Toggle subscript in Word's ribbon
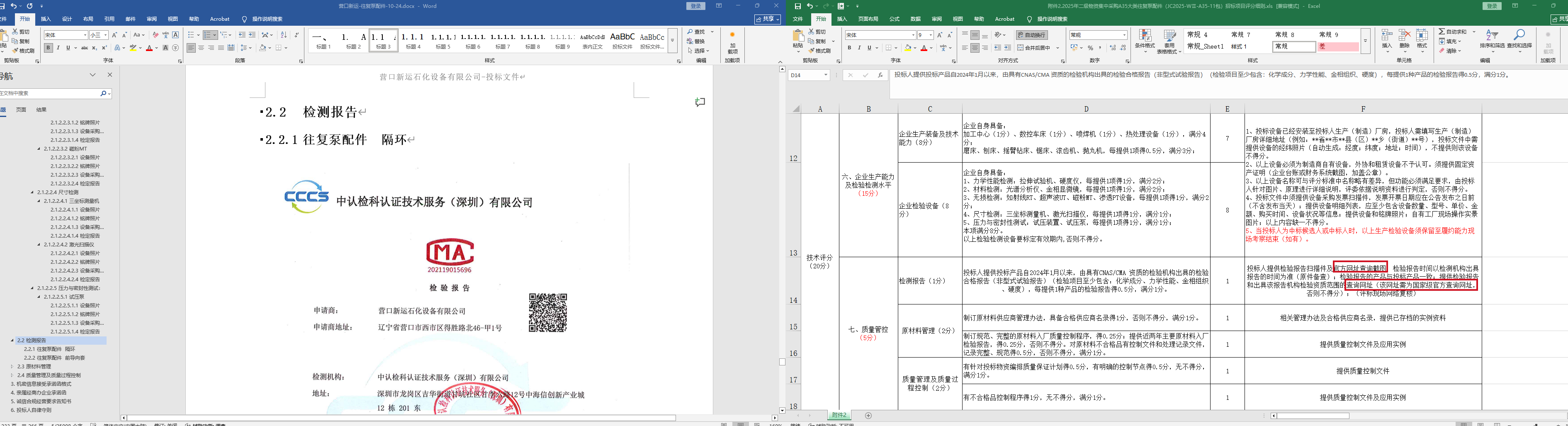The height and width of the screenshot is (426, 1568). (x=95, y=47)
